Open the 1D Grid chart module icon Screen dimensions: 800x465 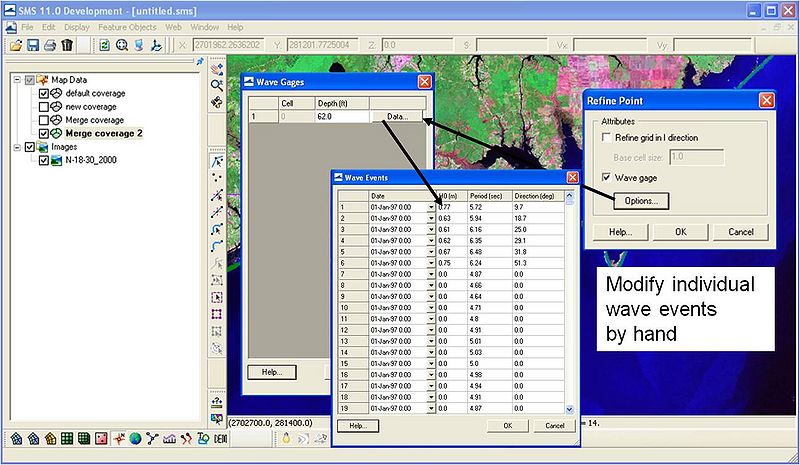[169, 438]
